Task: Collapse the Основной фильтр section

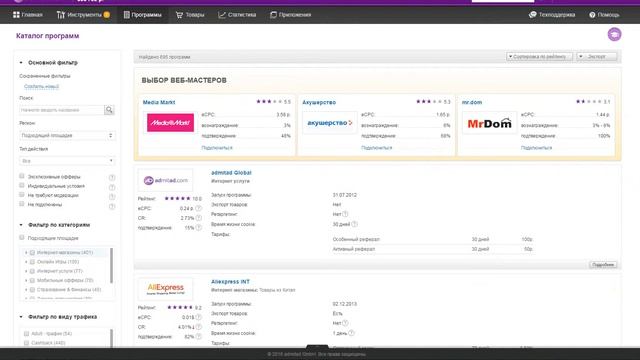Action: click(x=21, y=62)
